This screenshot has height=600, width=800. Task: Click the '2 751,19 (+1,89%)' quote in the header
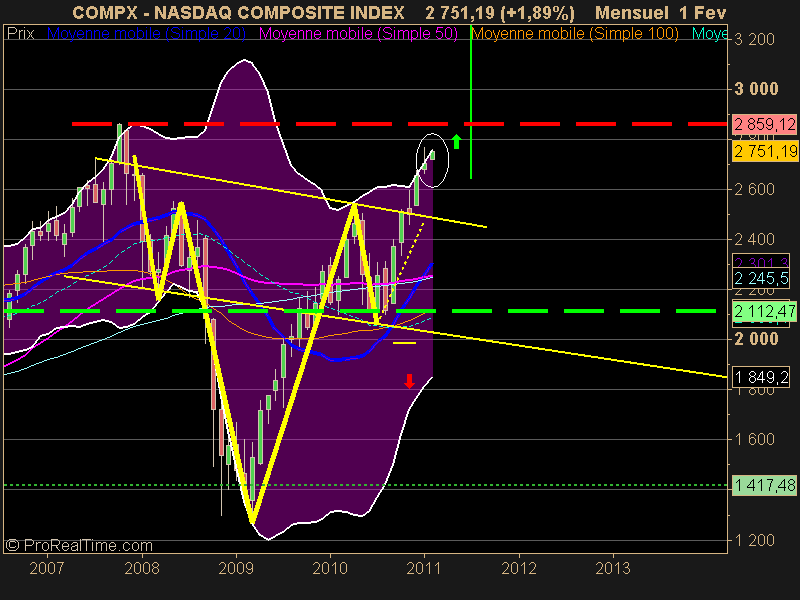coord(500,13)
